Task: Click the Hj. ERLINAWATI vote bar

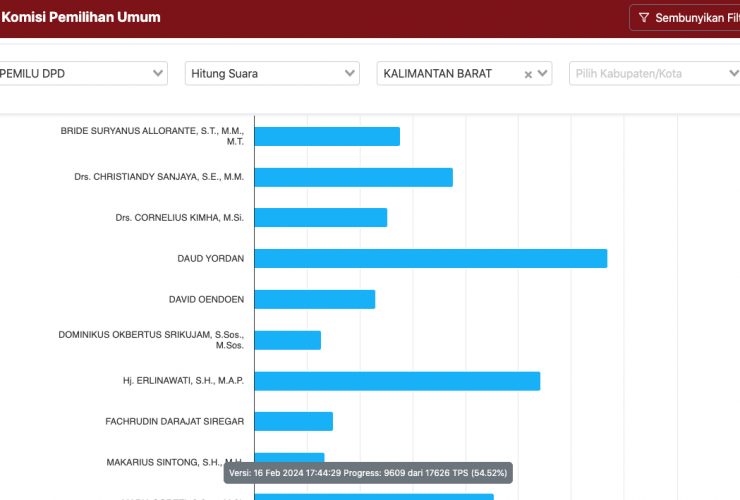Action: tap(397, 381)
